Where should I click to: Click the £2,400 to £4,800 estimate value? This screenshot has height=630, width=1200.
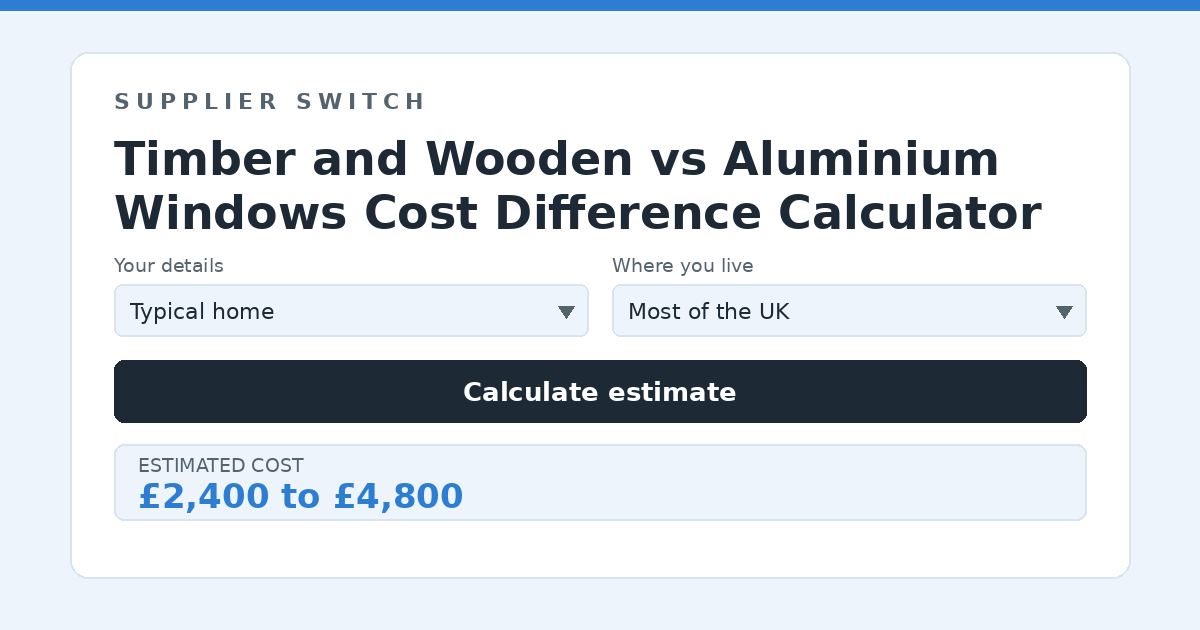301,496
